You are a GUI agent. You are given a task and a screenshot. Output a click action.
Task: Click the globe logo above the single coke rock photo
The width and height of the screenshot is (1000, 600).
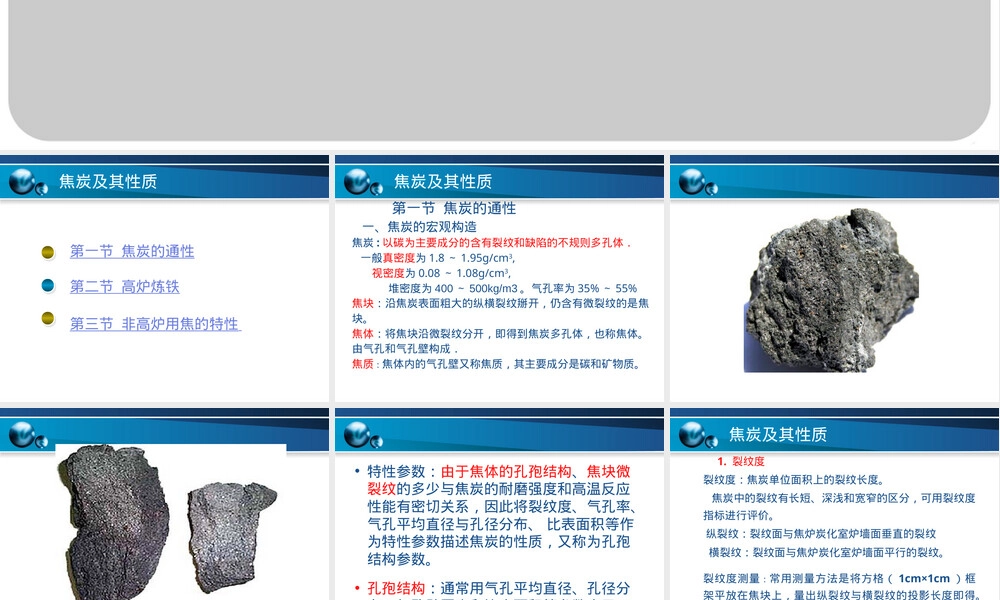(697, 182)
